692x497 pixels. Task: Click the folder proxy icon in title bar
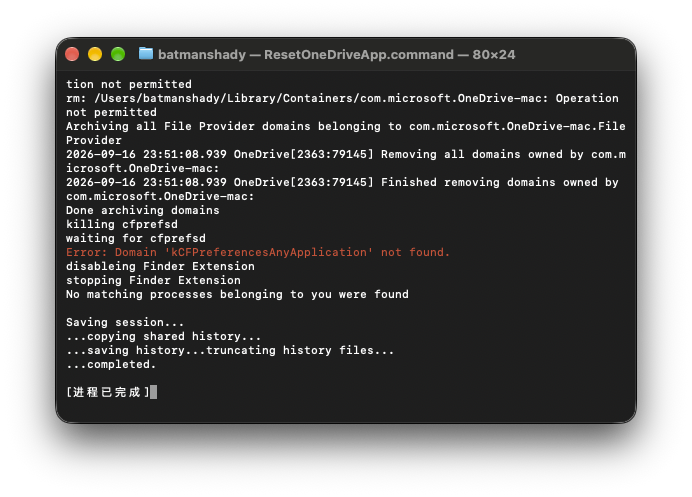(x=146, y=54)
